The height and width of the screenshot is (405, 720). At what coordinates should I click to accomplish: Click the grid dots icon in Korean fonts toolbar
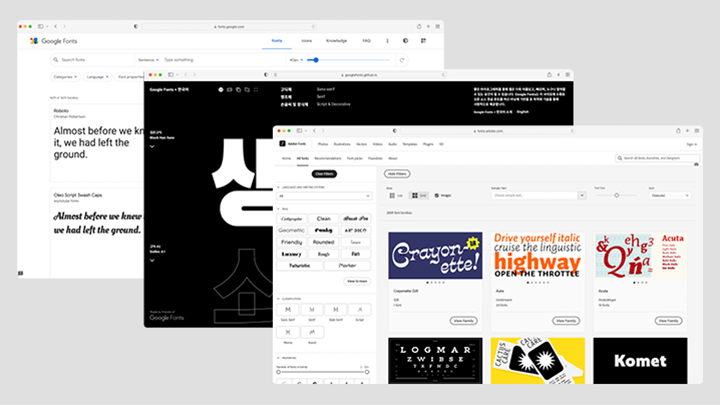point(256,90)
